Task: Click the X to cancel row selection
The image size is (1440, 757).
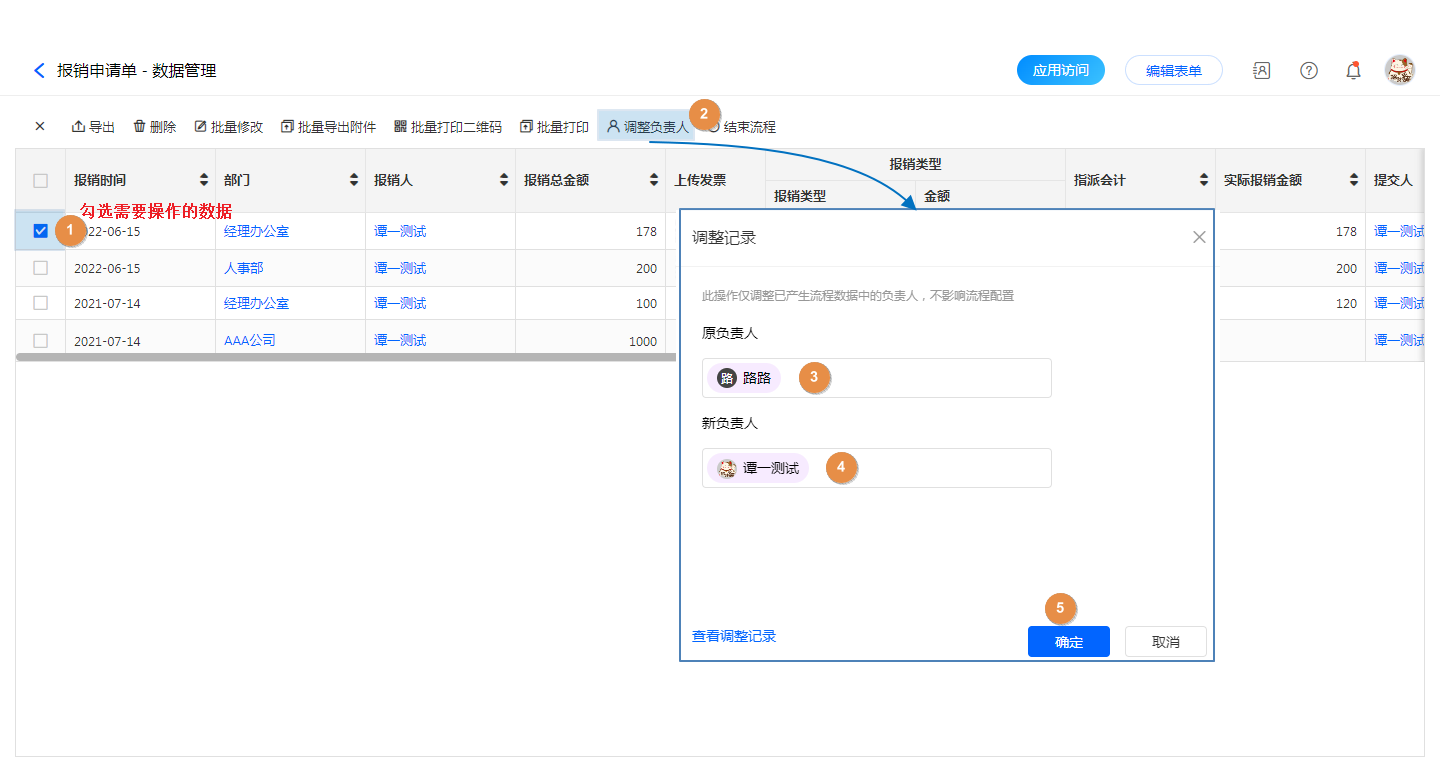Action: coord(40,127)
